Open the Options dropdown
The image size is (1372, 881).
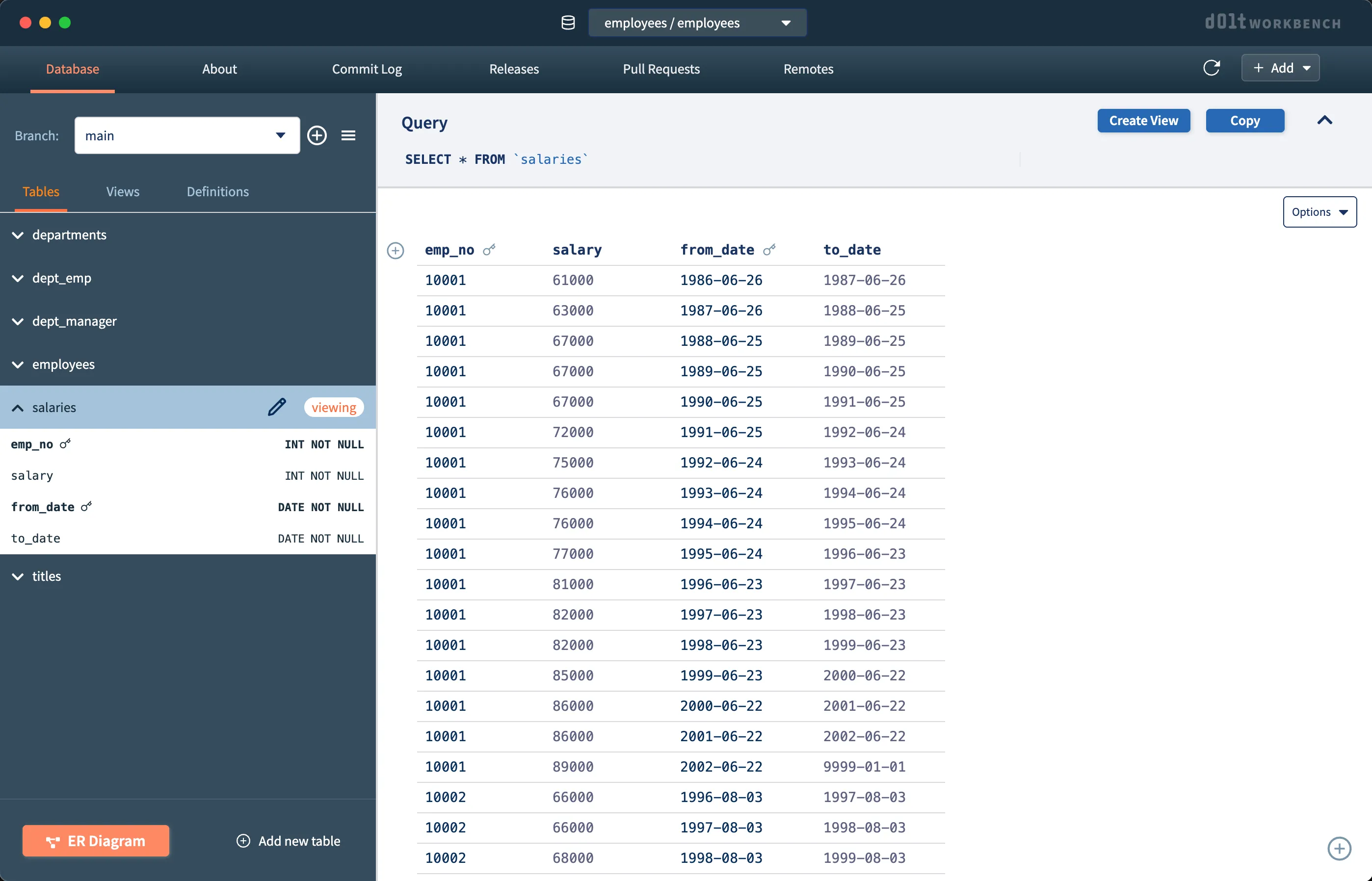point(1319,212)
